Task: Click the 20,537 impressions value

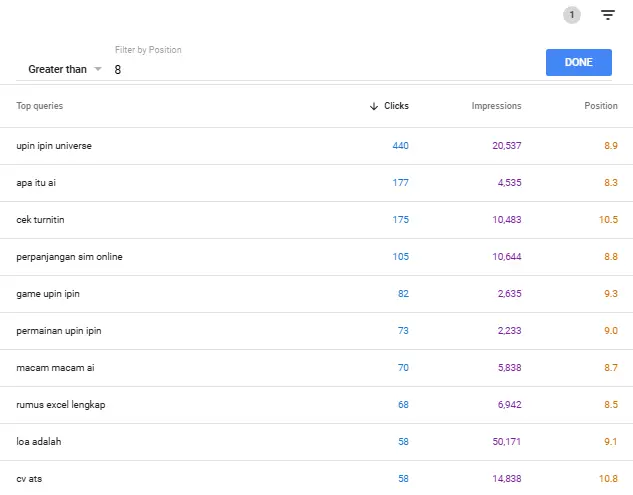Action: click(507, 146)
